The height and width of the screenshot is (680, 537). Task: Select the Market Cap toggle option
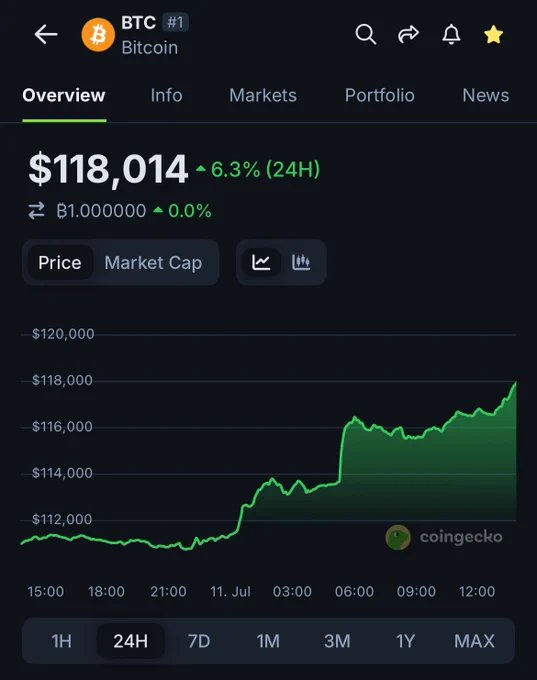(x=153, y=262)
